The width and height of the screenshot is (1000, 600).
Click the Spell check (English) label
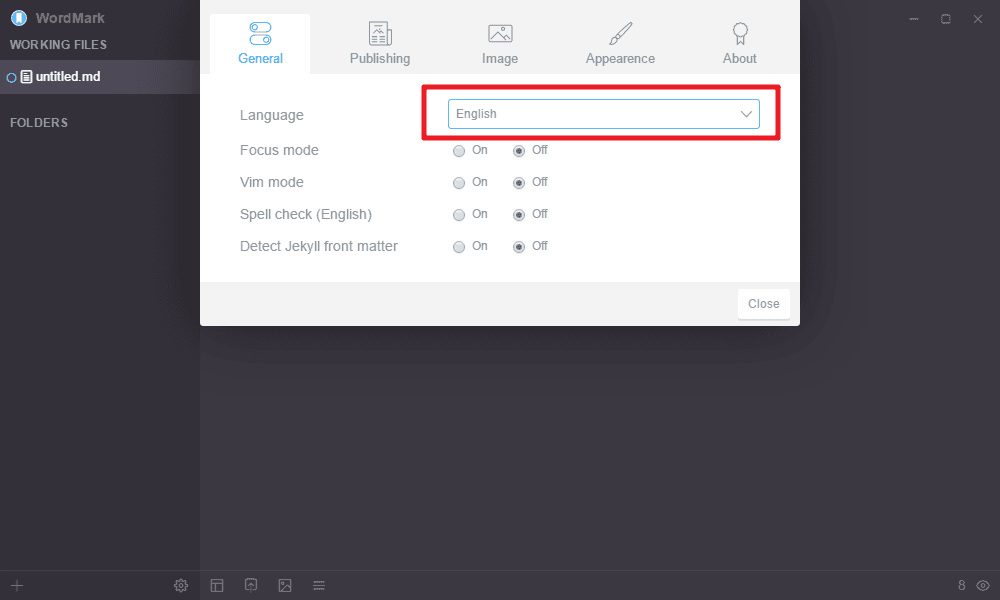[305, 214]
